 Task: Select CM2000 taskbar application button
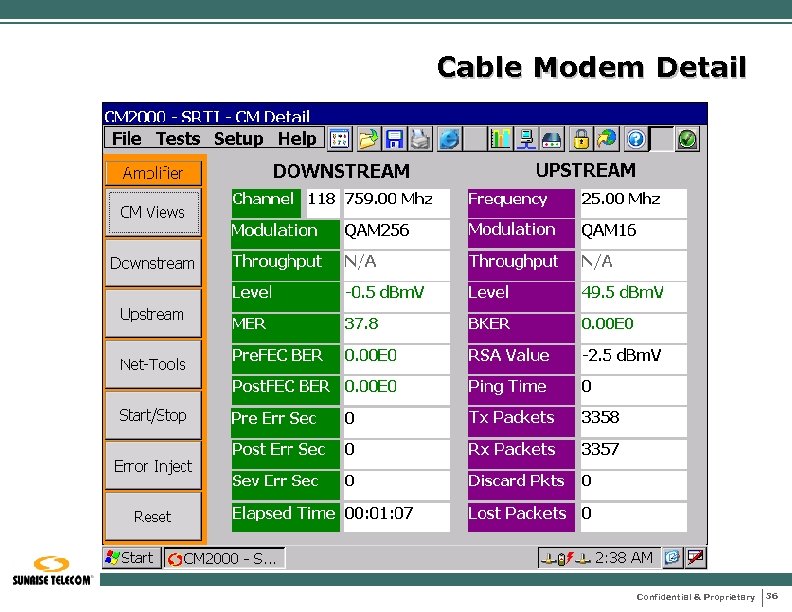click(224, 558)
